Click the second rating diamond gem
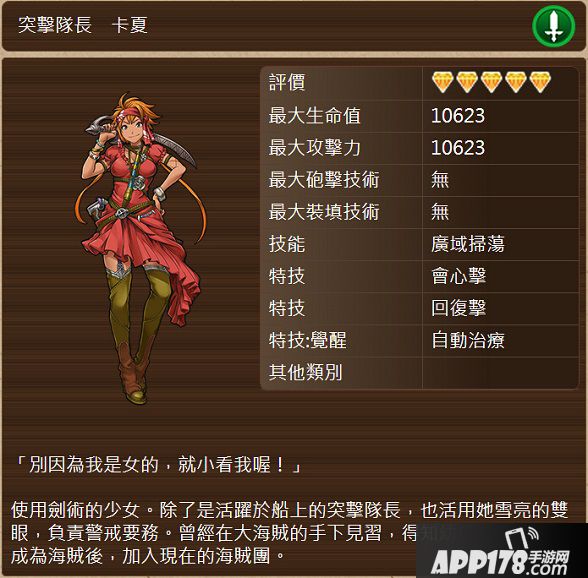 467,82
